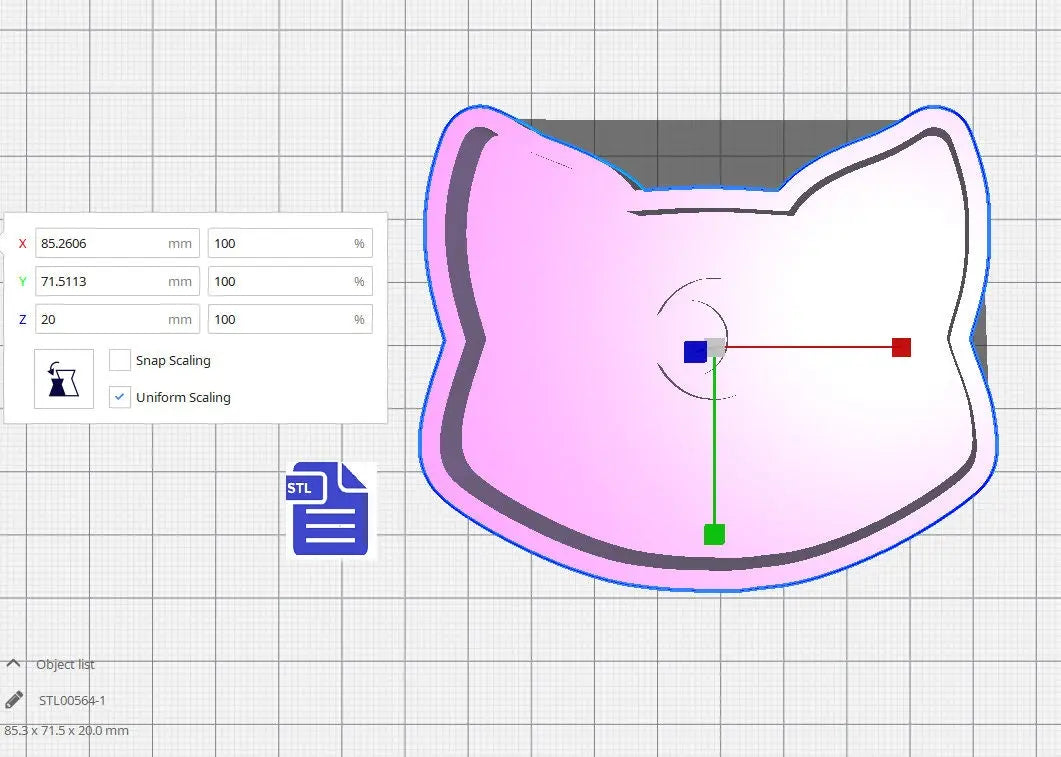Uncheck the Uniform Scaling checkbox

(120, 397)
